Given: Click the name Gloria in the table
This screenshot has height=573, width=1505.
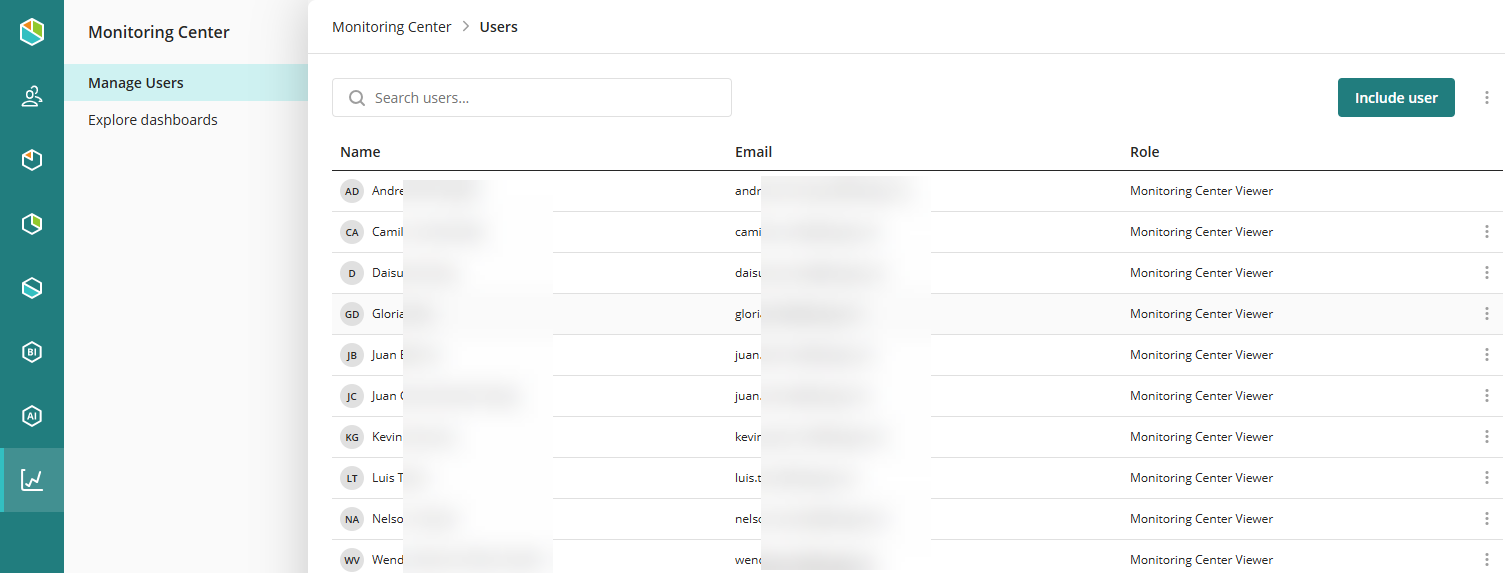Looking at the screenshot, I should click(388, 314).
